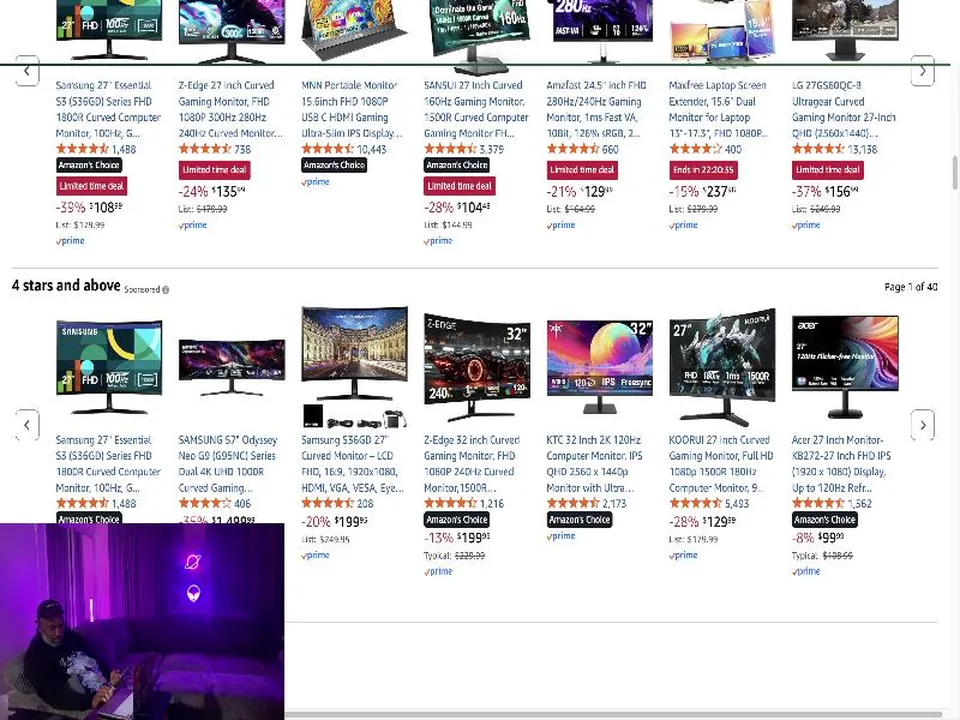Click the Samsung Odyssey ultrawide monitor image

pyautogui.click(x=231, y=366)
